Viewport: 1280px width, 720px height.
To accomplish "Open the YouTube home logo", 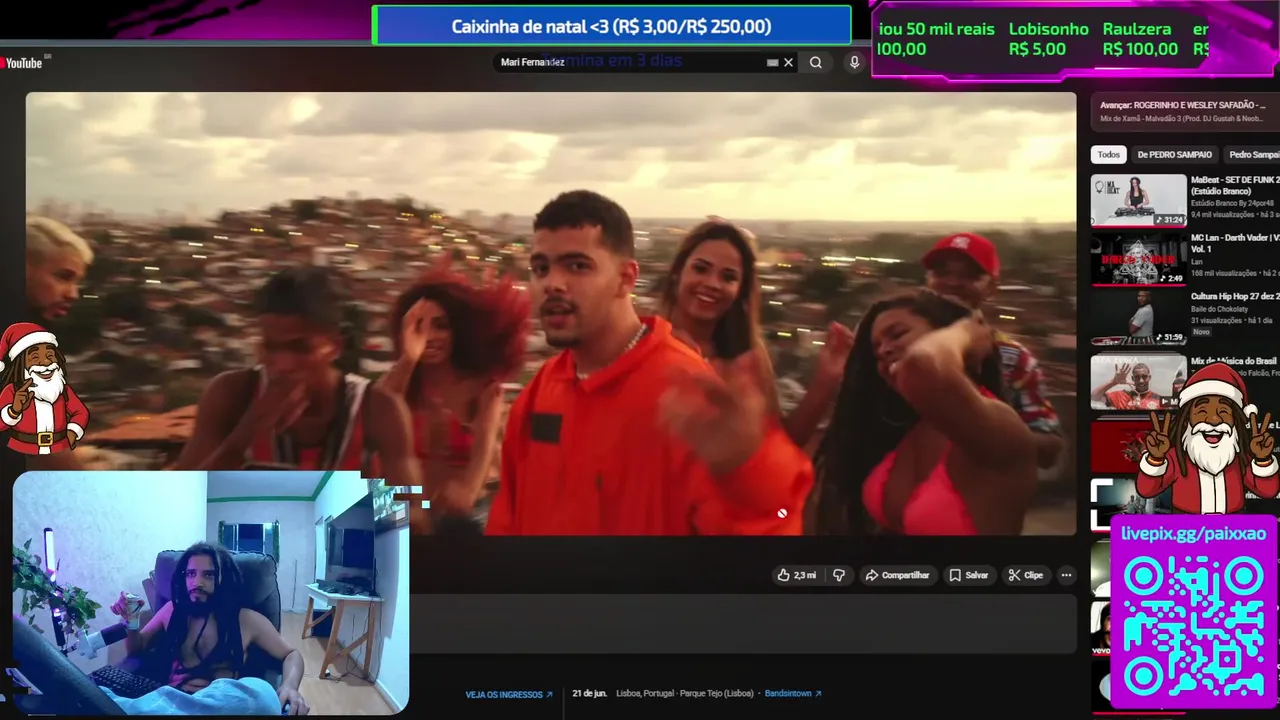I will click(x=22, y=63).
